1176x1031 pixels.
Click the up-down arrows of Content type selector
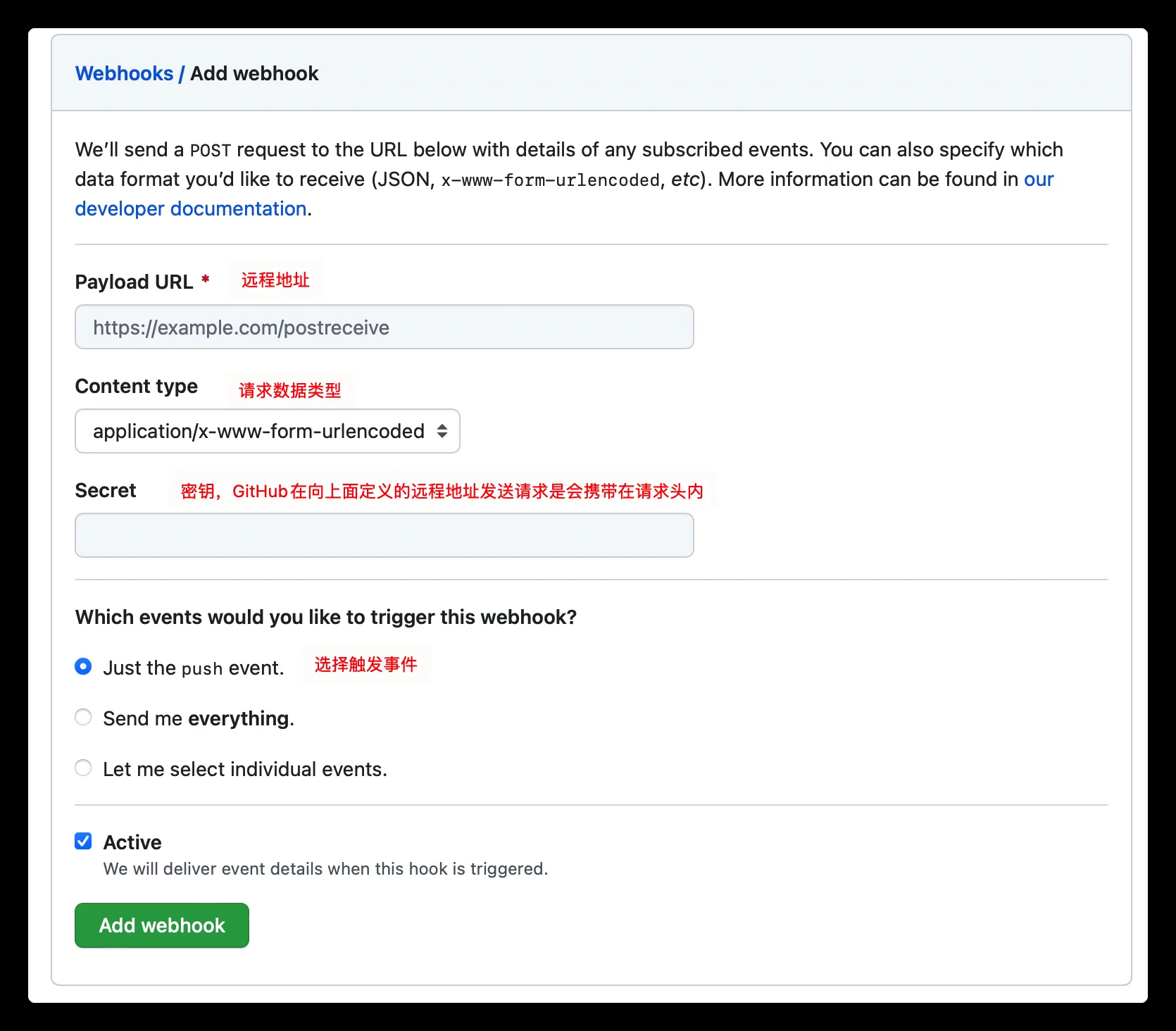coord(442,431)
